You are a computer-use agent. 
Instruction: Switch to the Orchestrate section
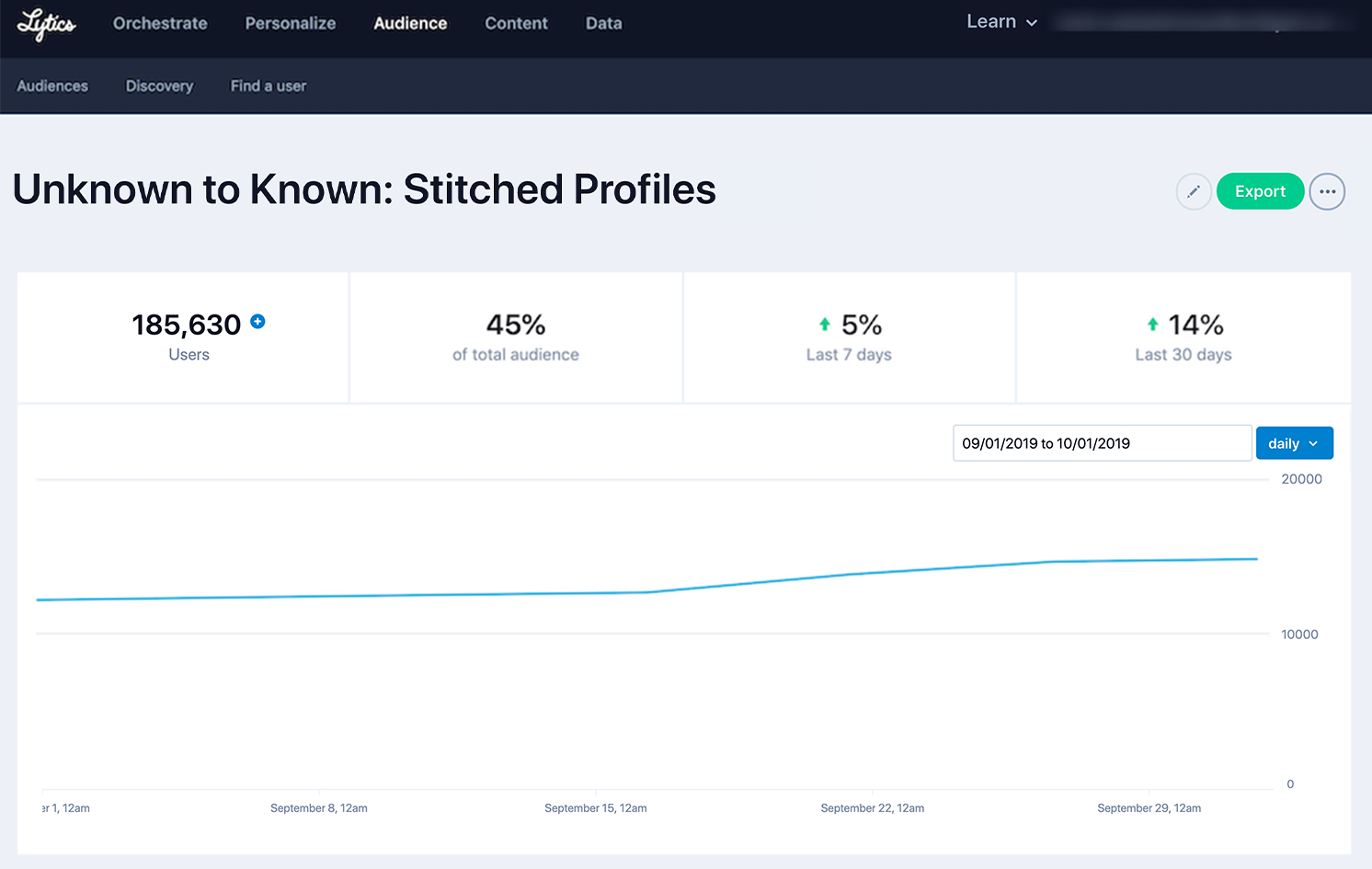159,23
